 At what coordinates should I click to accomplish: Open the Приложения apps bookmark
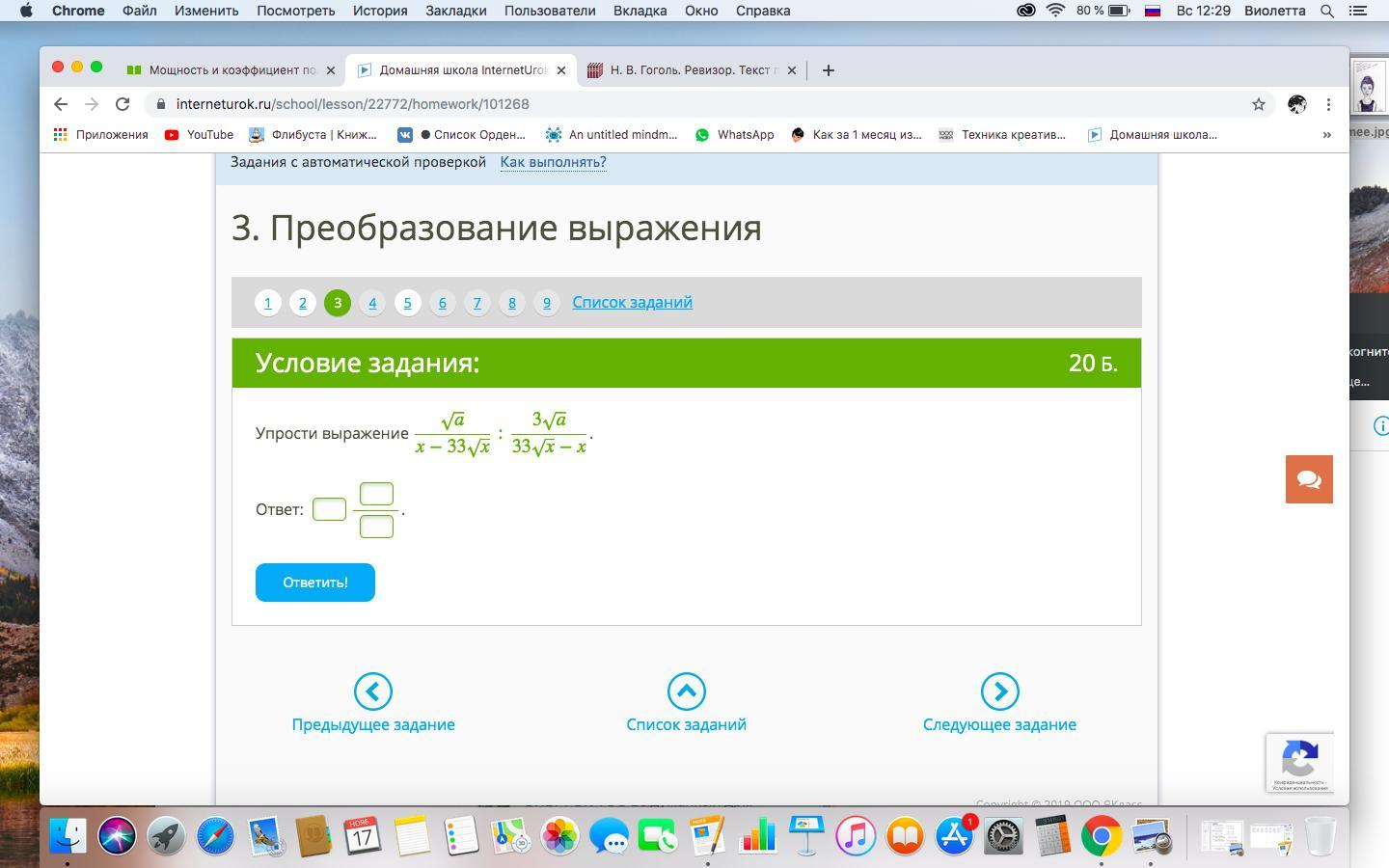(101, 135)
